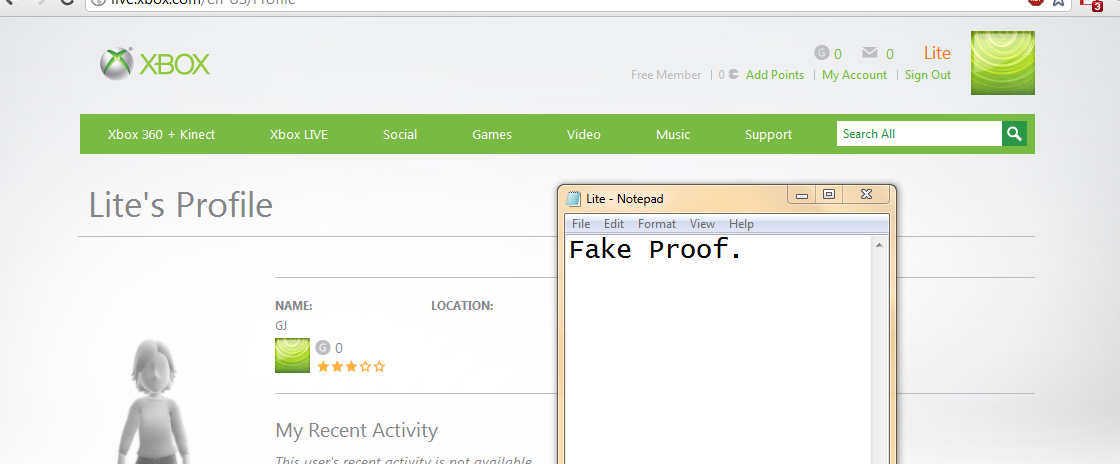
Task: Open the My Account link
Action: (854, 75)
